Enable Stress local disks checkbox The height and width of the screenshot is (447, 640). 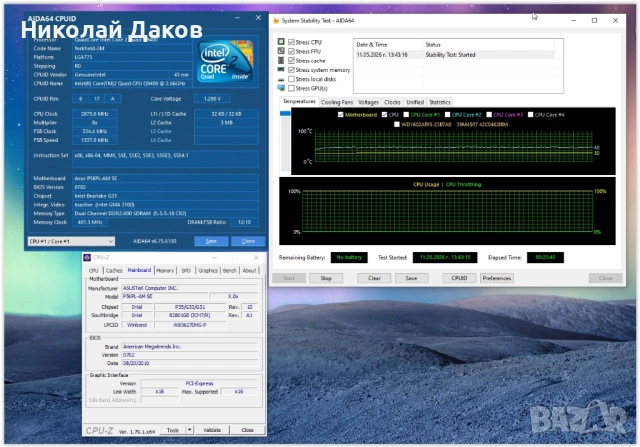click(291, 79)
